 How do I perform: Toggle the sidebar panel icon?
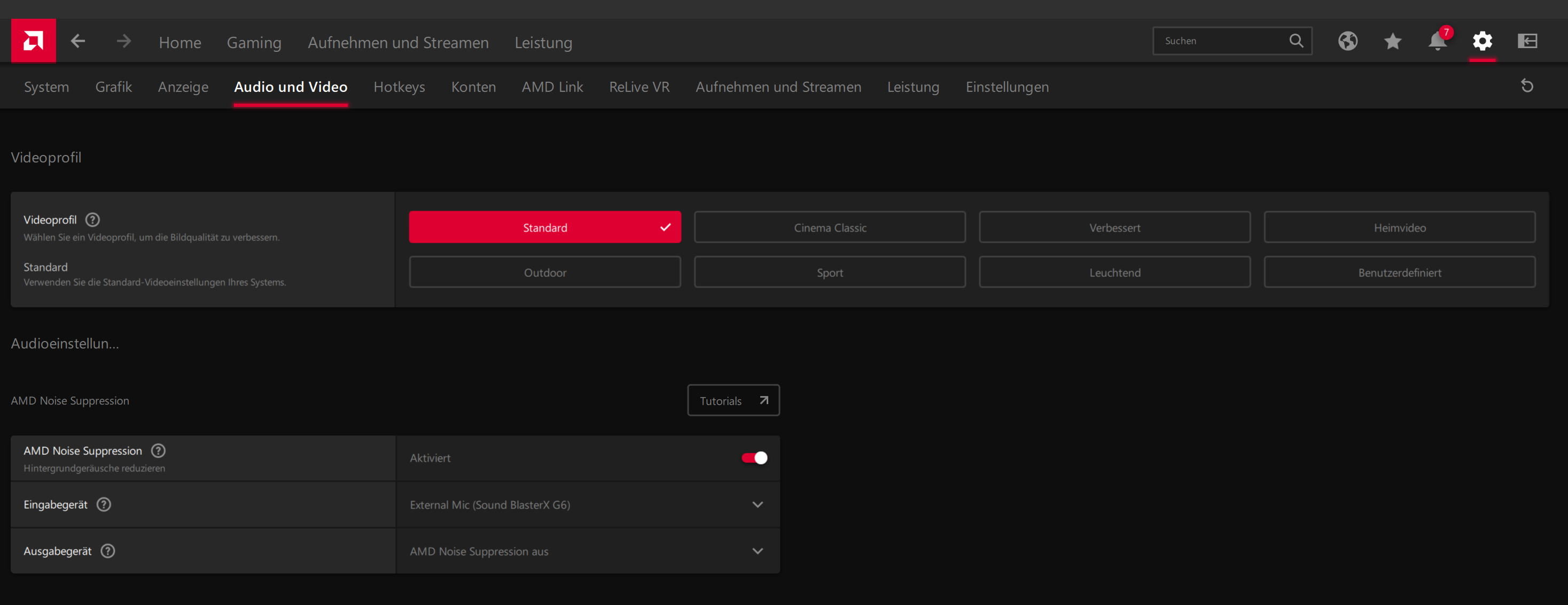click(1527, 41)
